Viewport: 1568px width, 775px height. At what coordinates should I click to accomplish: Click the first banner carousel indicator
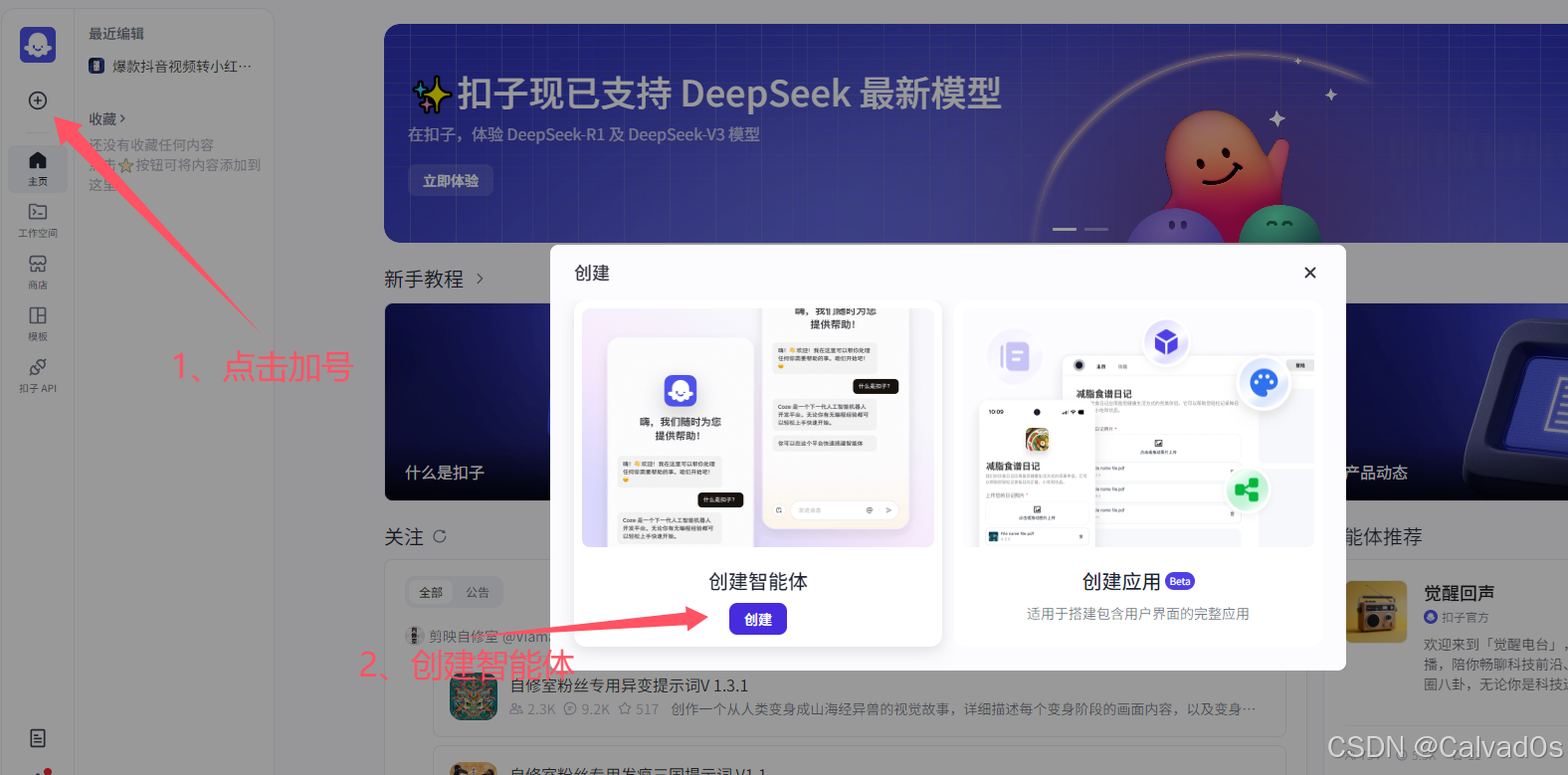point(1065,229)
